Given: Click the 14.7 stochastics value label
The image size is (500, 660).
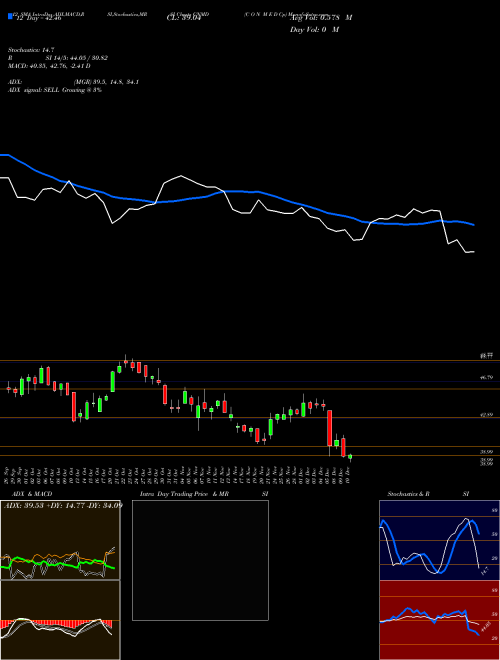Looking at the screenshot, I should [484, 572].
